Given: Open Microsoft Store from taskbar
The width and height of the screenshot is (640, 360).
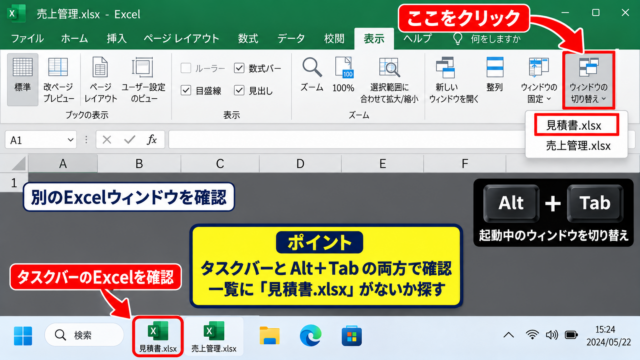Looking at the screenshot, I should [351, 336].
